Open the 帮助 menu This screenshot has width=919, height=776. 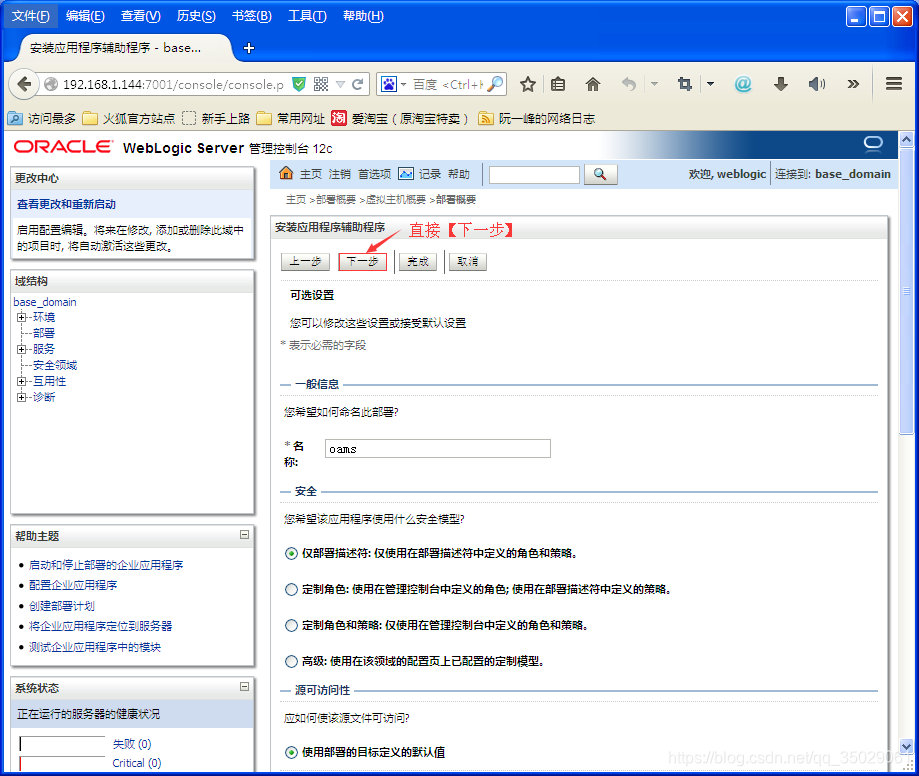(x=363, y=16)
